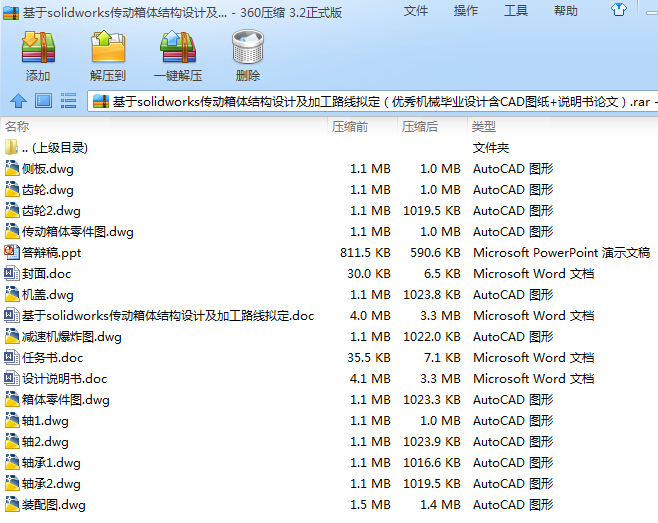Image resolution: width=658 pixels, height=523 pixels.
Task: Click the 590.6 KB compressed size
Action: pyautogui.click(x=435, y=253)
